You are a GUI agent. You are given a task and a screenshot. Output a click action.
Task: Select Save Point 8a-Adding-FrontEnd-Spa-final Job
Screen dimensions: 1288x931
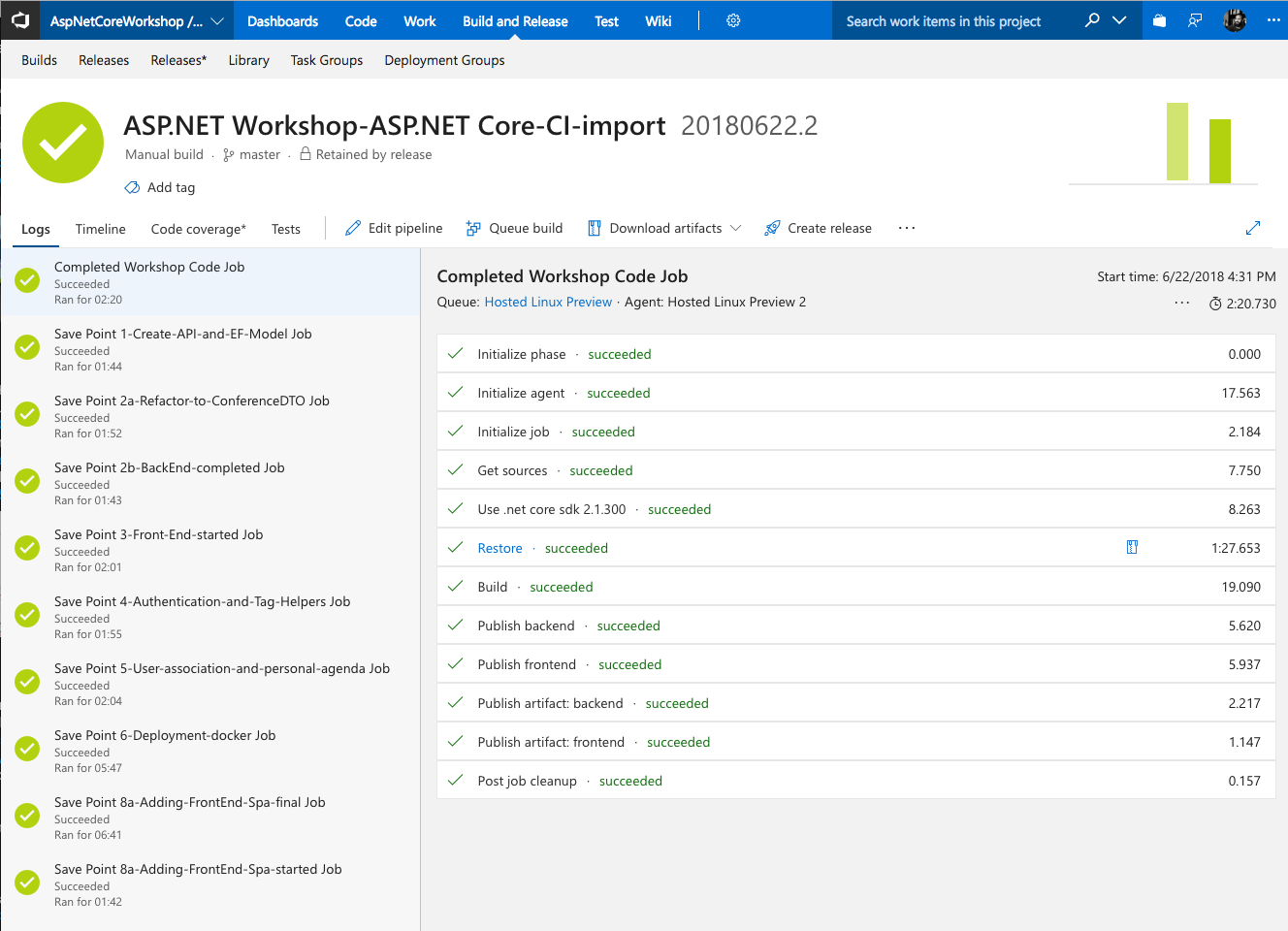click(x=210, y=818)
